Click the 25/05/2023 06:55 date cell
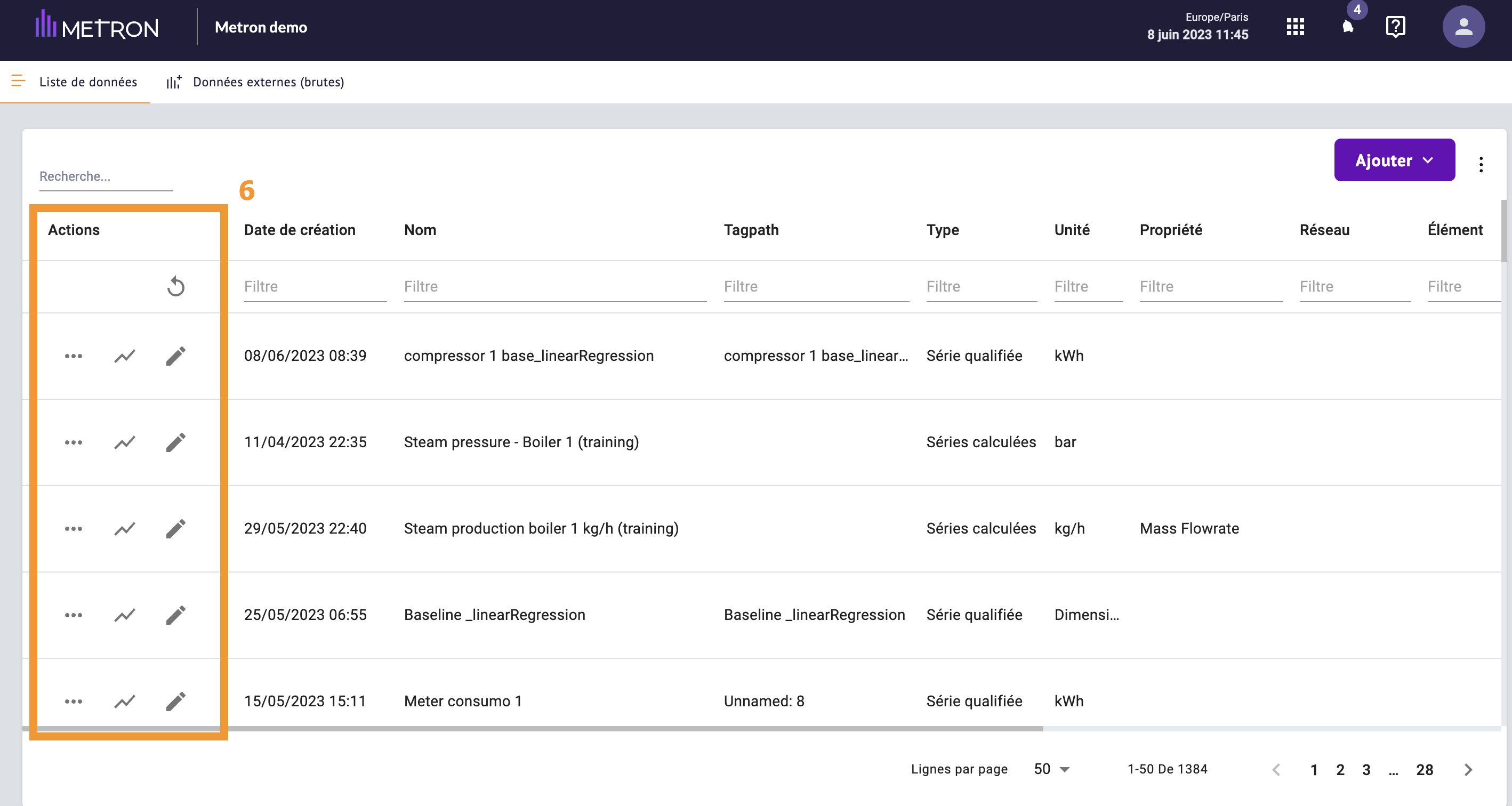The height and width of the screenshot is (806, 1512). [x=305, y=615]
